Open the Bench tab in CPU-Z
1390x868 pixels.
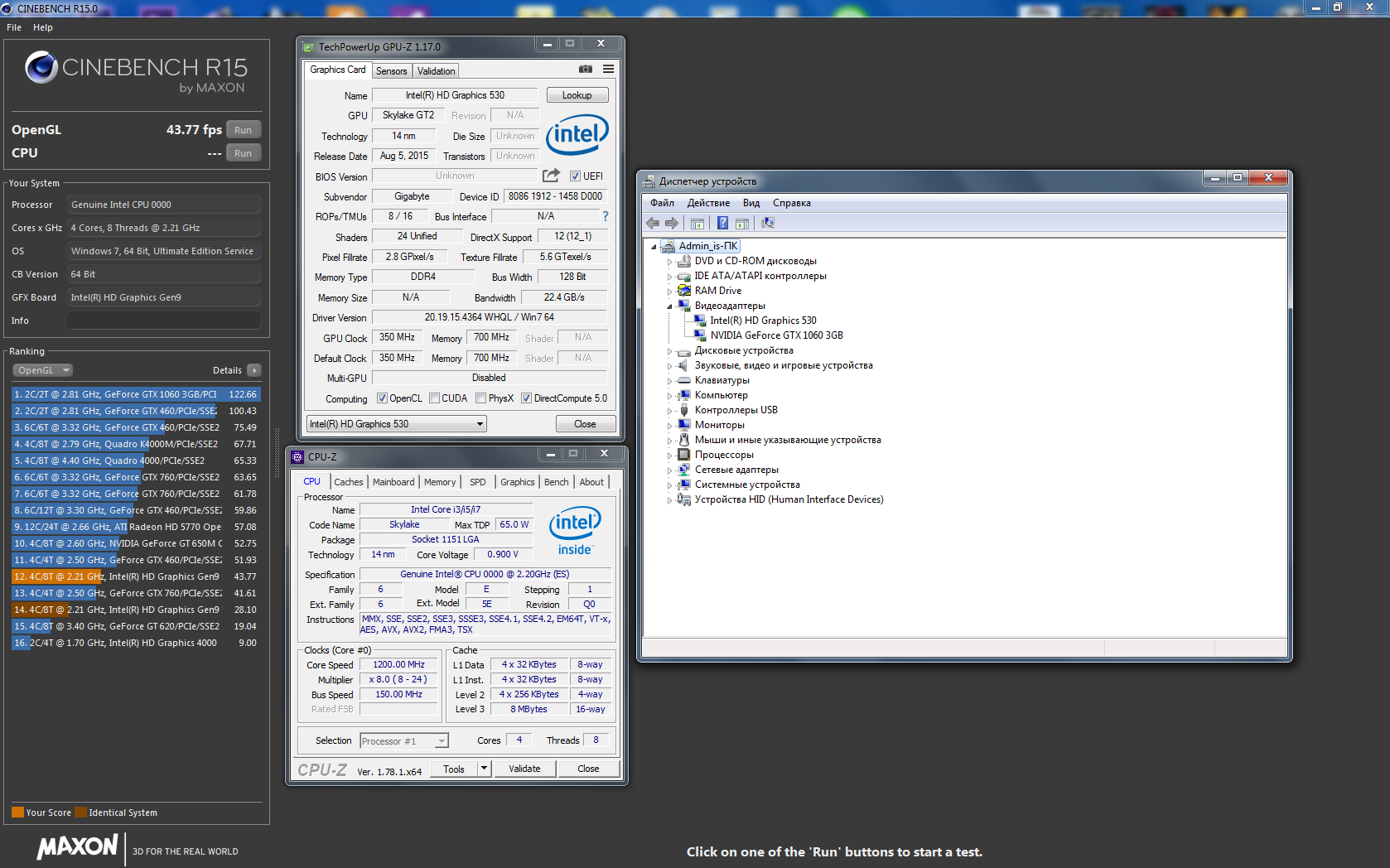pyautogui.click(x=557, y=482)
